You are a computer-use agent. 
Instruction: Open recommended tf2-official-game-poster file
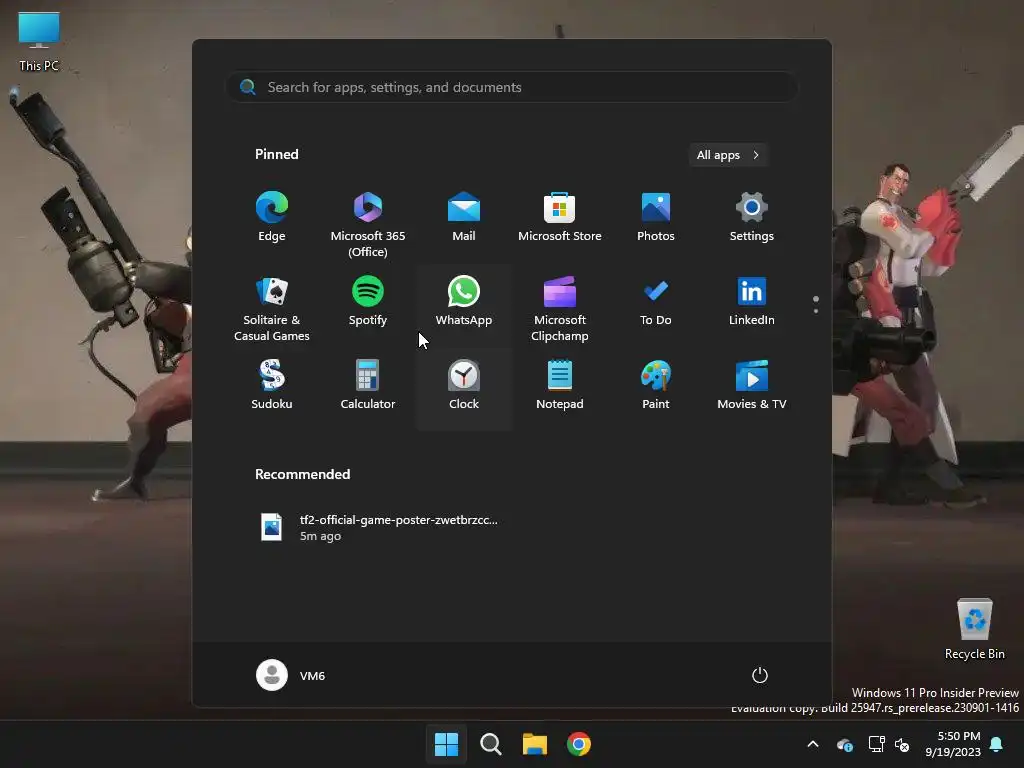379,527
